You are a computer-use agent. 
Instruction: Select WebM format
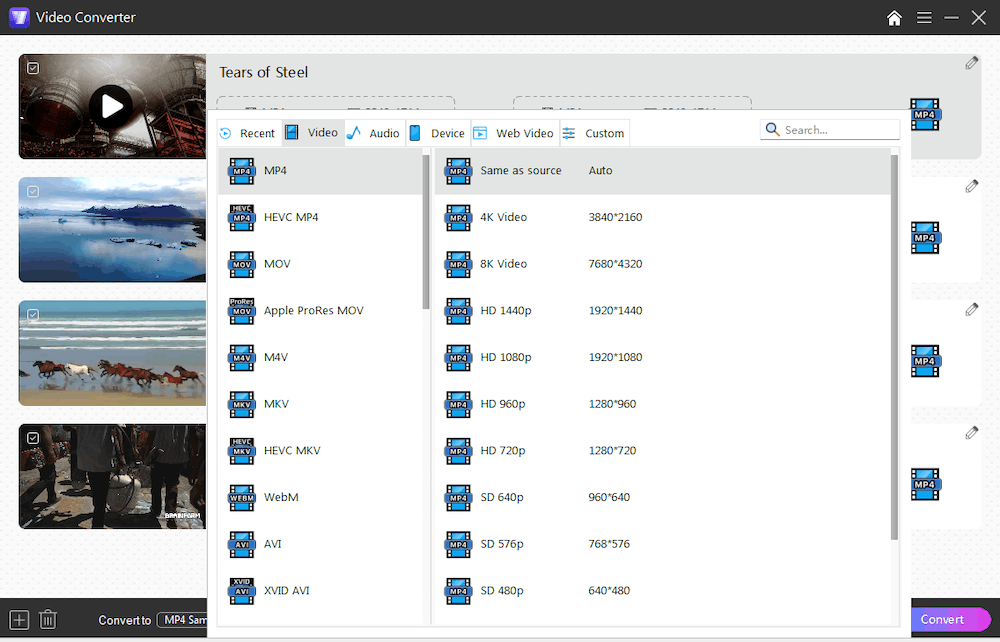pos(320,497)
